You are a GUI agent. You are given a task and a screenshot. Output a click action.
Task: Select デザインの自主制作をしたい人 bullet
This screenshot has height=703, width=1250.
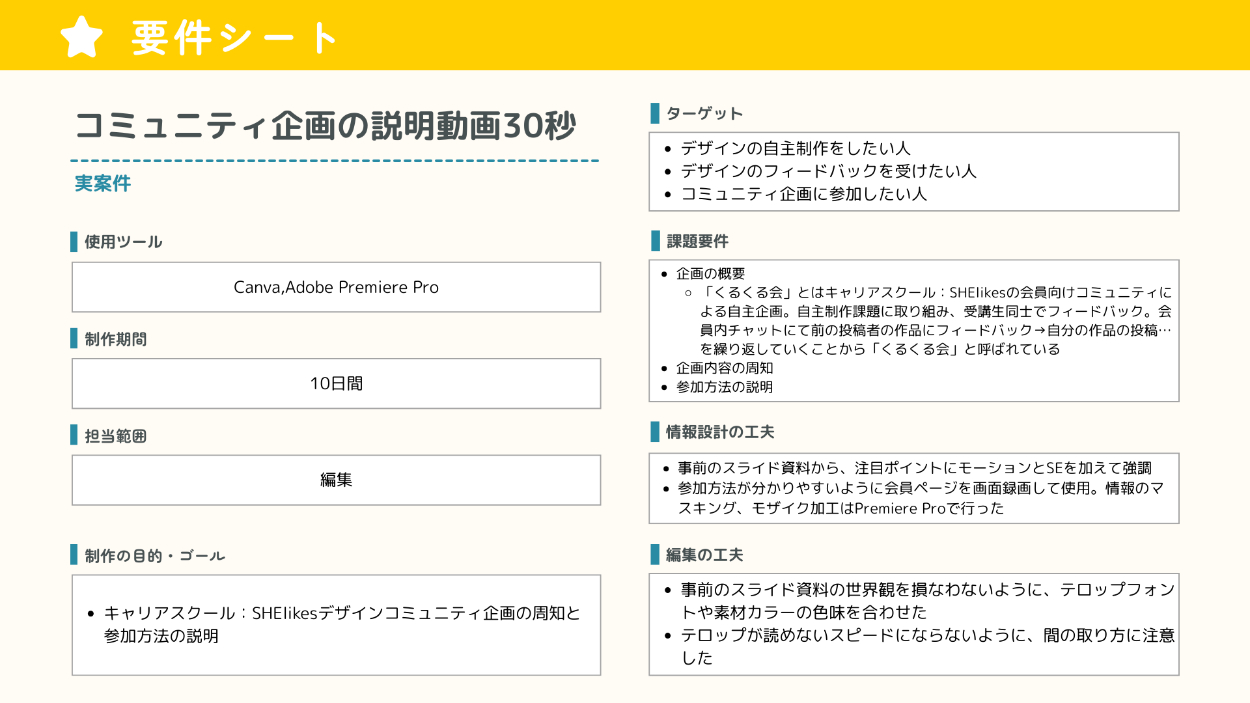tap(795, 148)
